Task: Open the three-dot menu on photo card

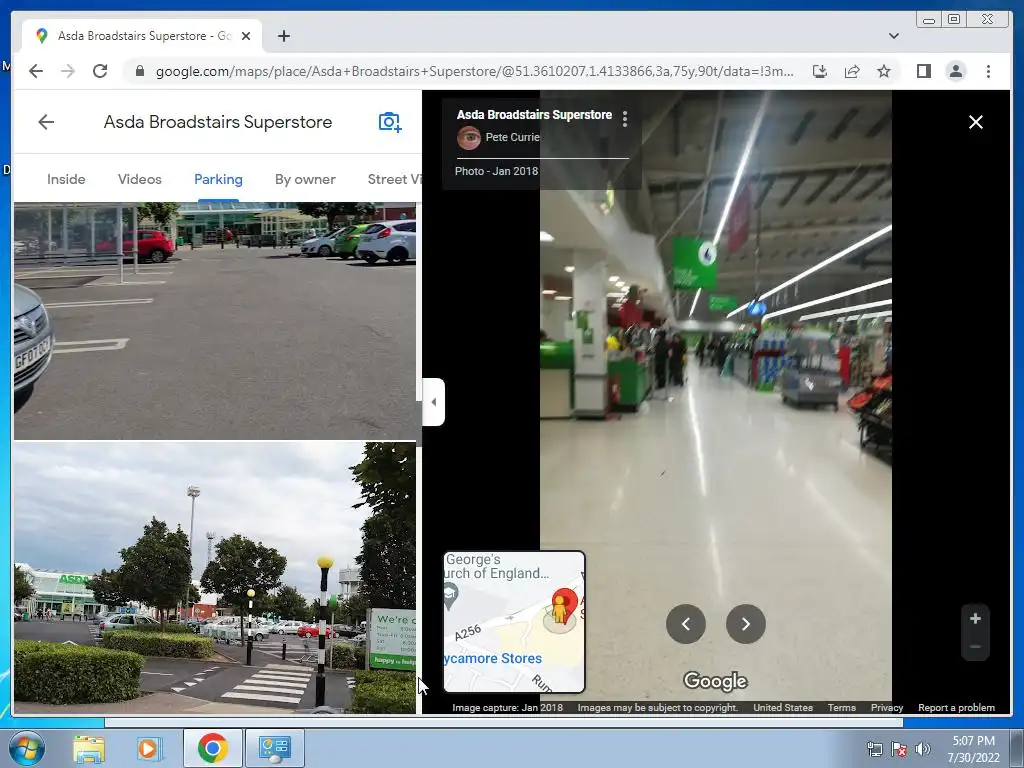Action: point(625,118)
